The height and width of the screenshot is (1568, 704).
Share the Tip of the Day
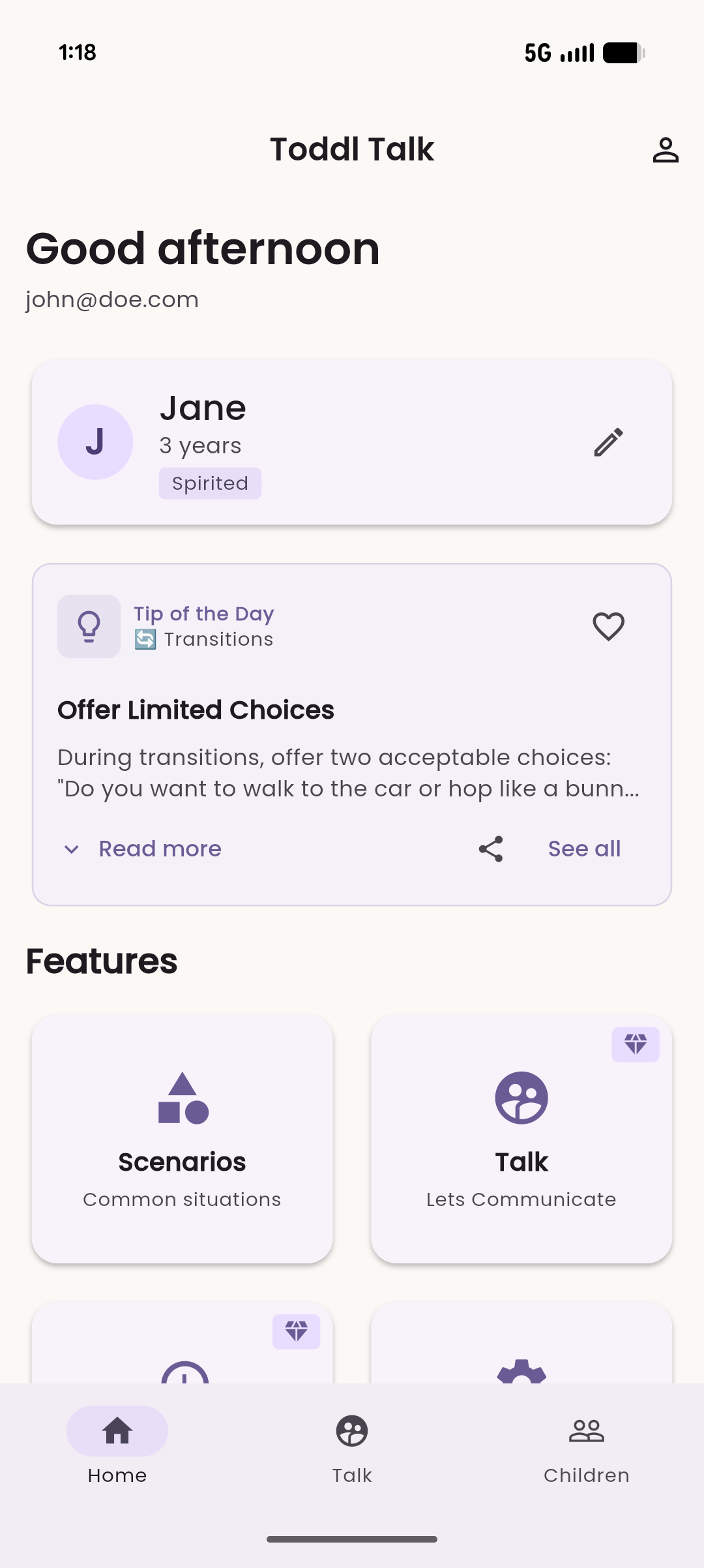pos(491,849)
